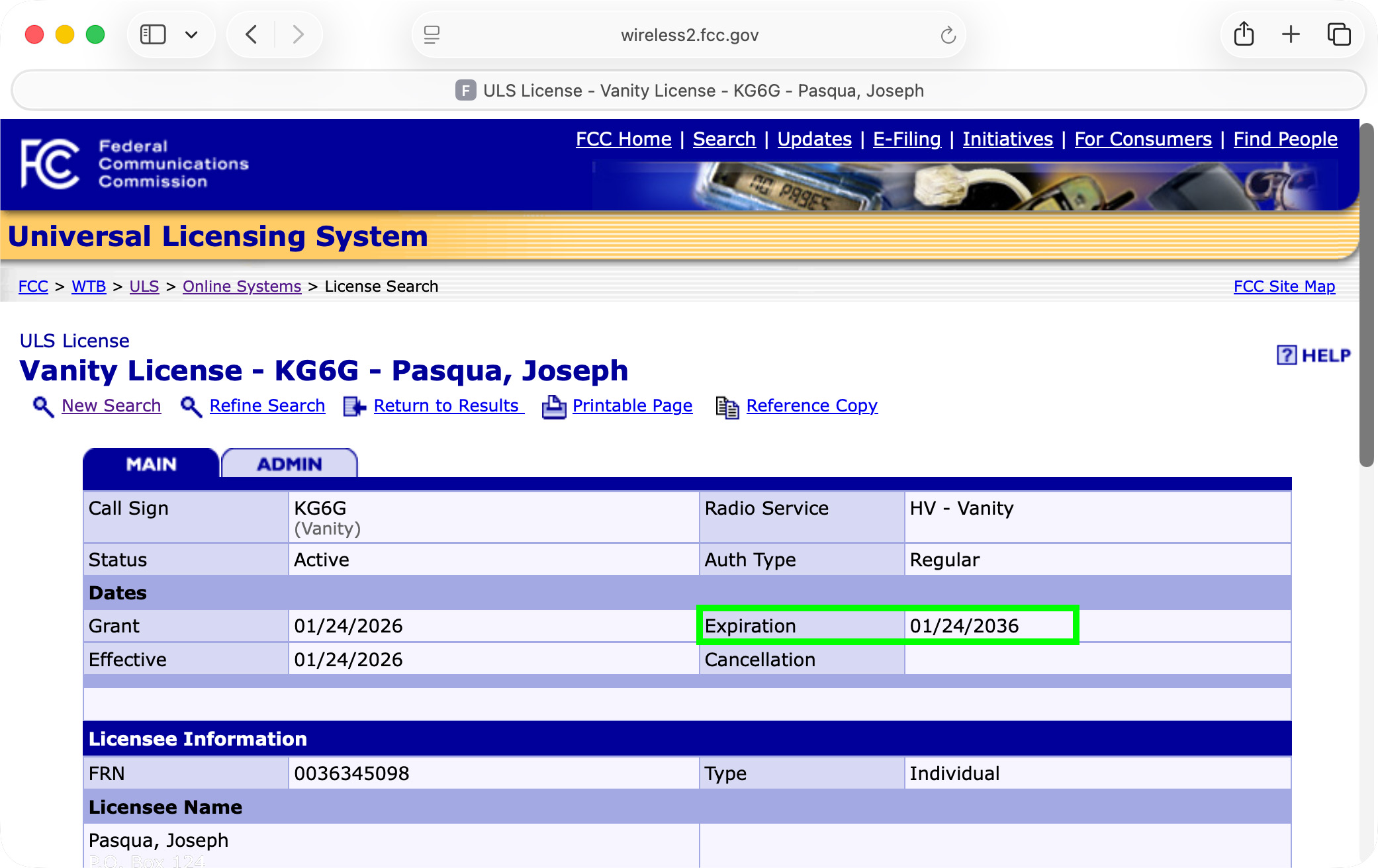Click the Reference Copy document icon
The width and height of the screenshot is (1378, 868).
pyautogui.click(x=727, y=406)
